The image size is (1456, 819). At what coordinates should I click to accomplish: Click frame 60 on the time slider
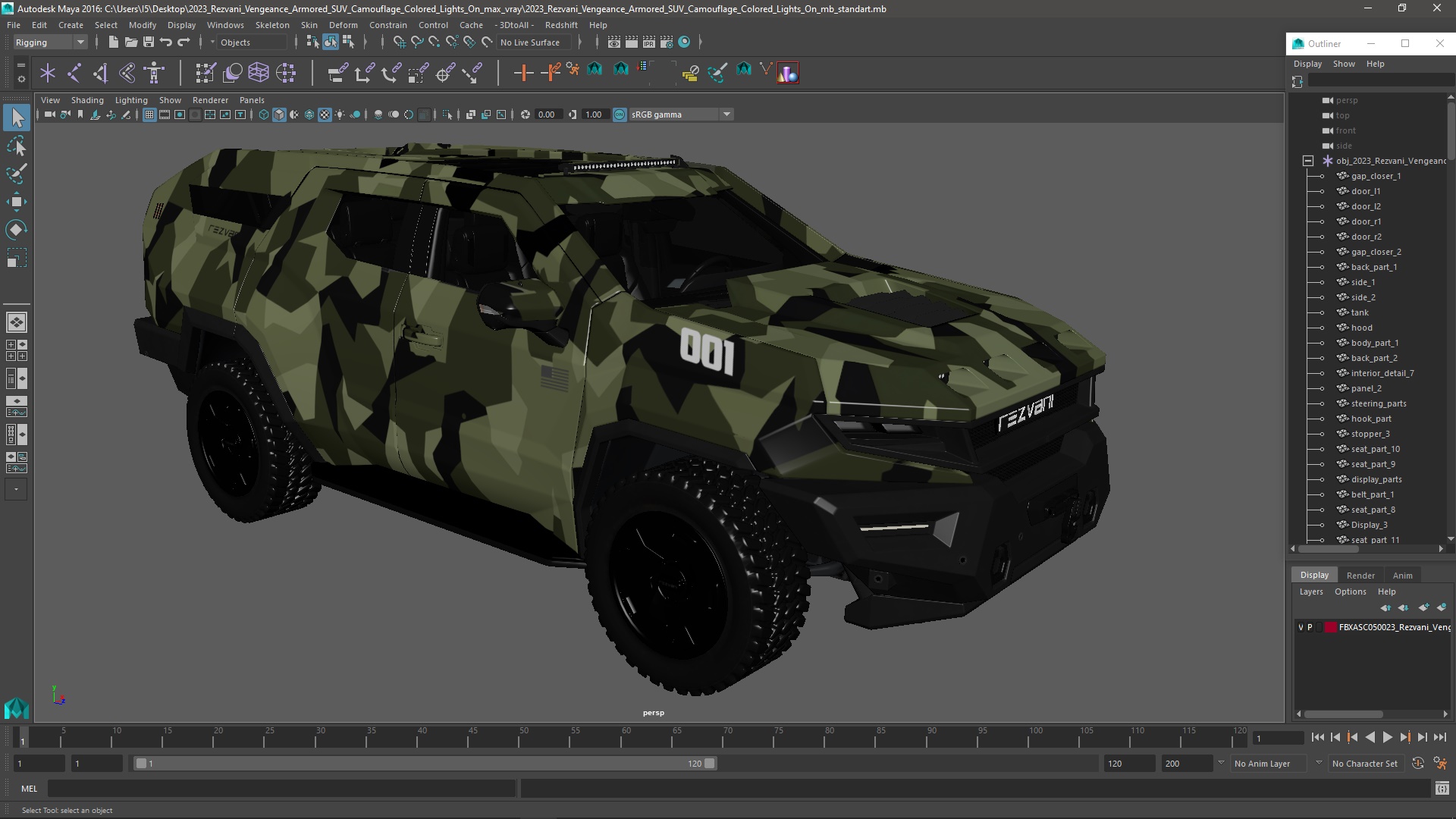point(626,737)
